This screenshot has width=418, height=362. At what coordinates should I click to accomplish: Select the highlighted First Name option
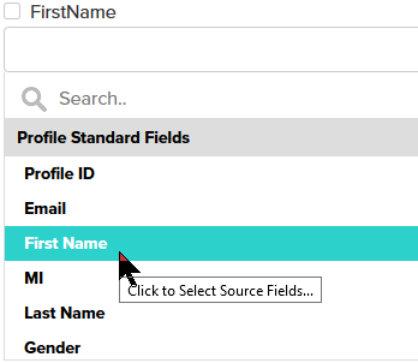click(x=211, y=243)
